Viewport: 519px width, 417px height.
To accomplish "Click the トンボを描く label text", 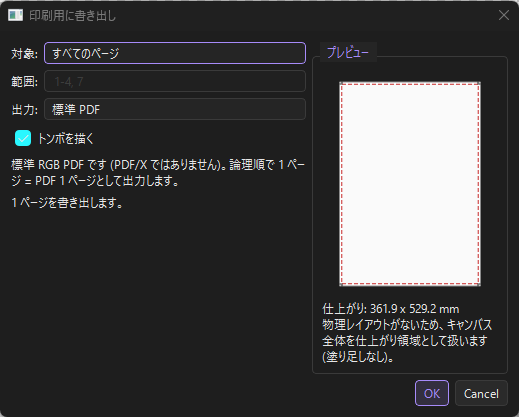I will (x=66, y=138).
